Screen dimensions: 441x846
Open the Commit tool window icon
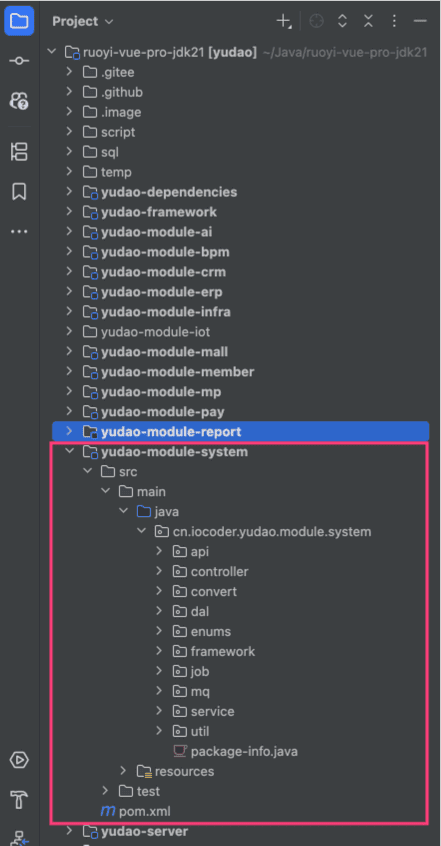coord(19,61)
